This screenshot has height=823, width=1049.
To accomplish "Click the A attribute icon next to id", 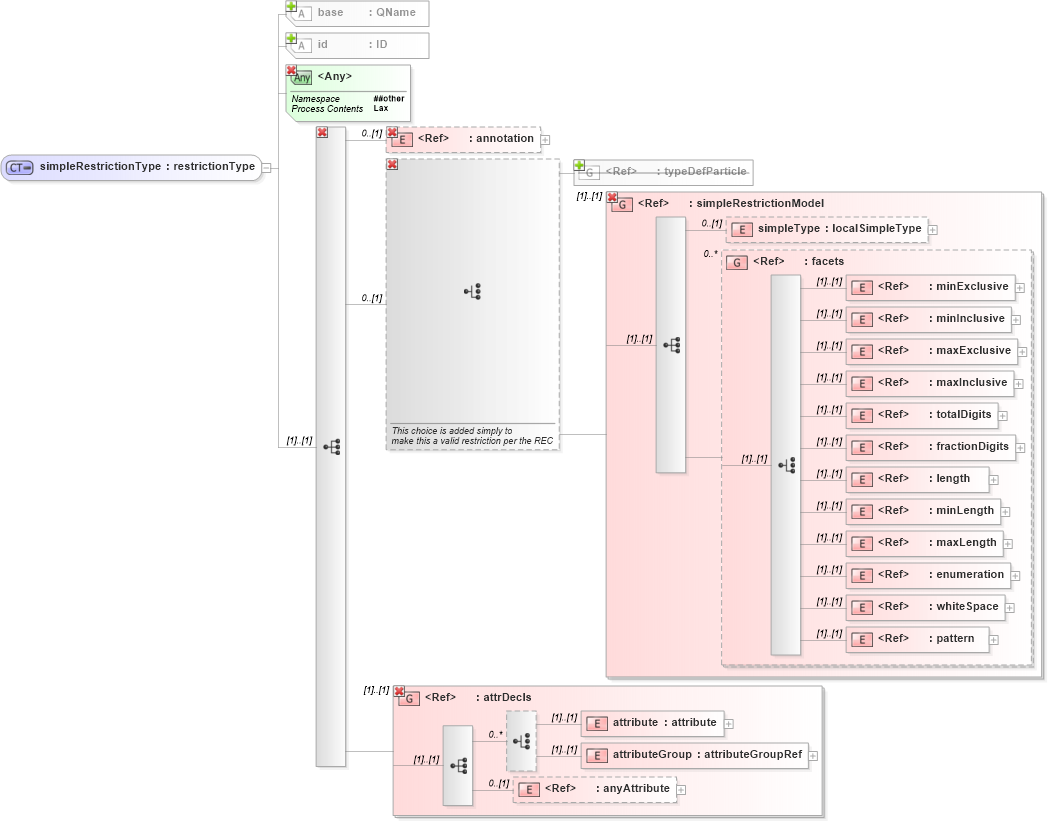I will (x=301, y=45).
